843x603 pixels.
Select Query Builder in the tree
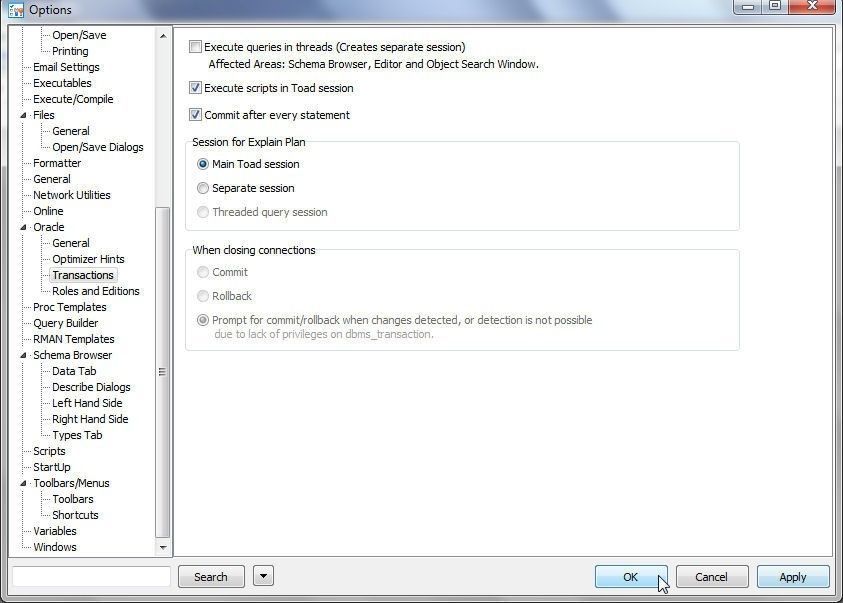pyautogui.click(x=66, y=323)
